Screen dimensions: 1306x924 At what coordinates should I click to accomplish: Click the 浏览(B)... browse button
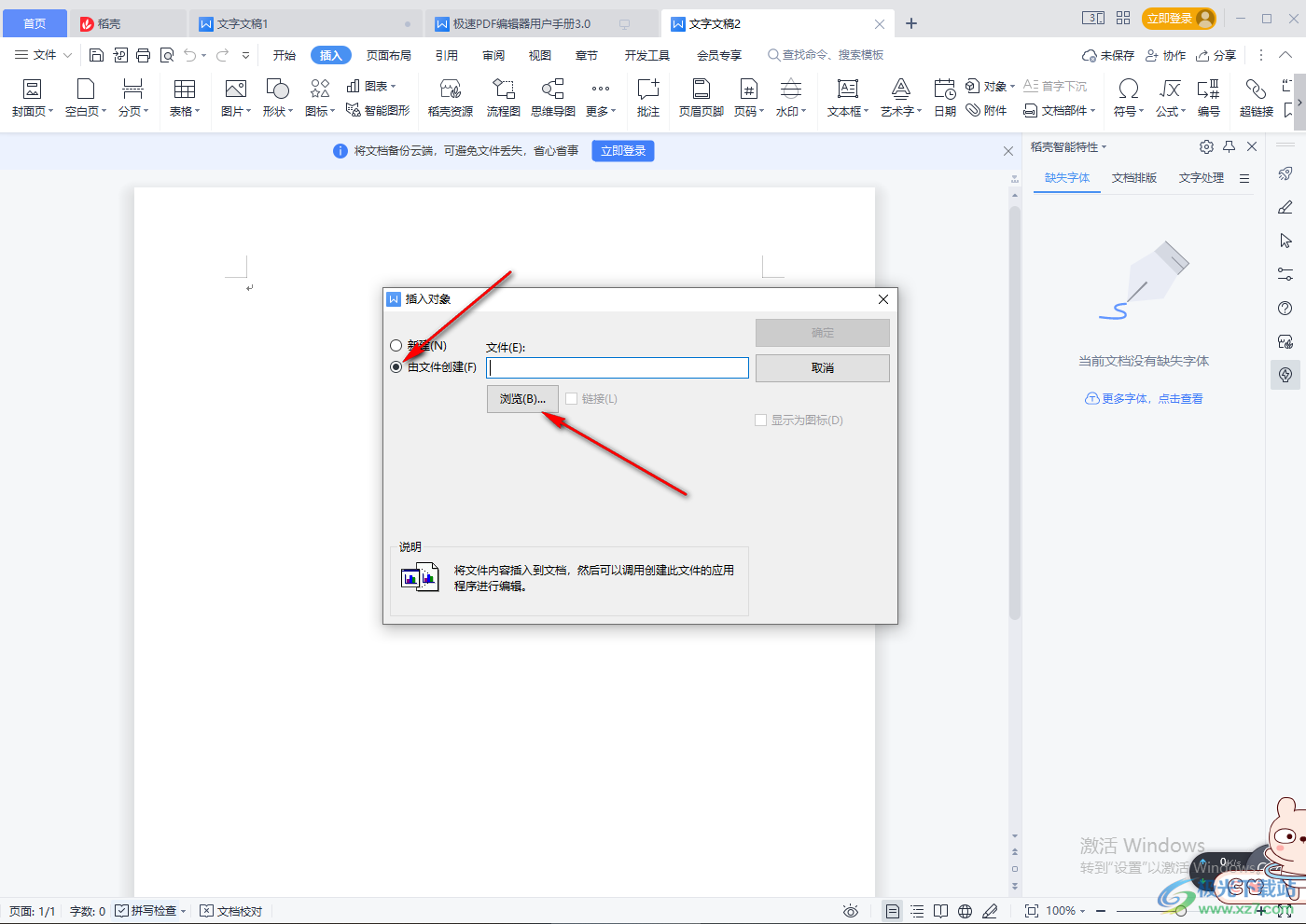pos(522,399)
